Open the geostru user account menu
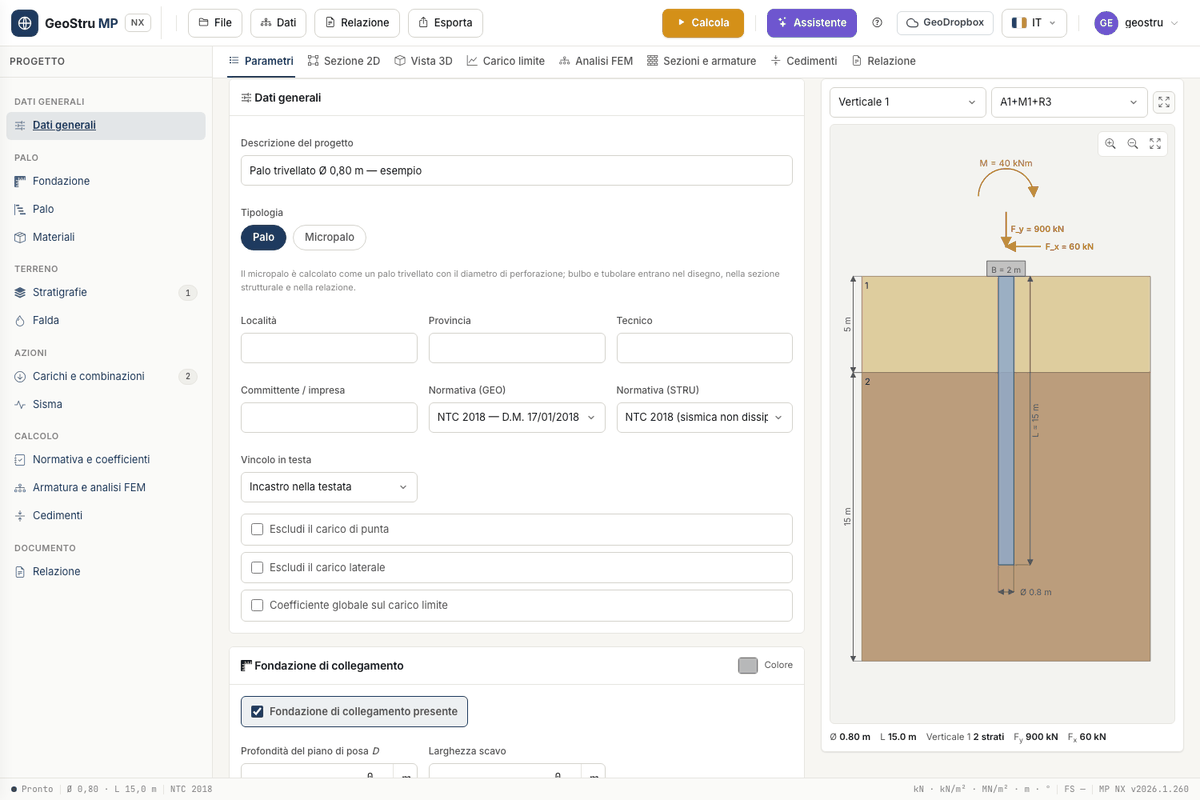The height and width of the screenshot is (800, 1200). click(1137, 23)
